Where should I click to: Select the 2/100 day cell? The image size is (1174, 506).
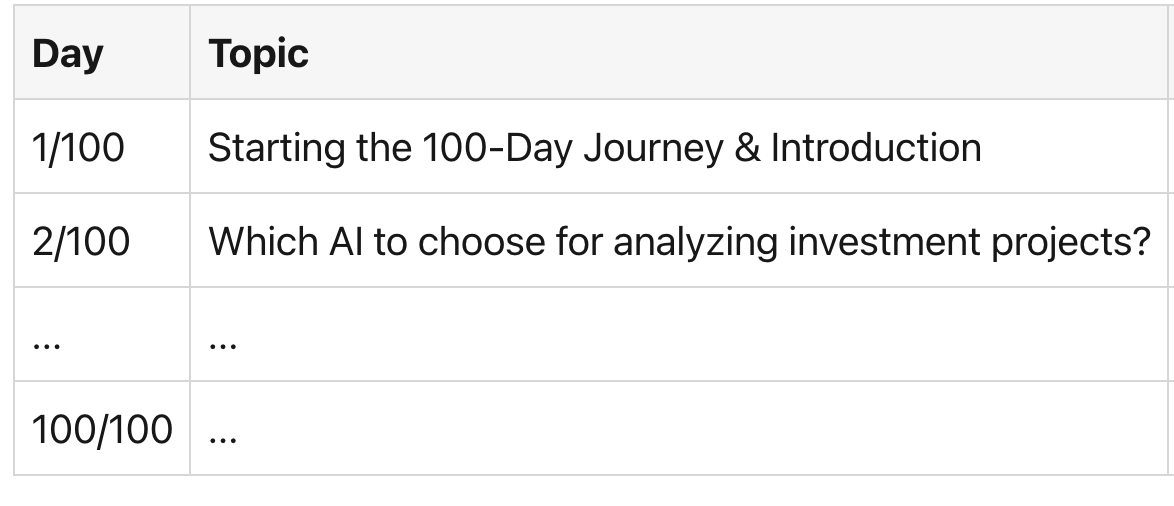click(81, 242)
